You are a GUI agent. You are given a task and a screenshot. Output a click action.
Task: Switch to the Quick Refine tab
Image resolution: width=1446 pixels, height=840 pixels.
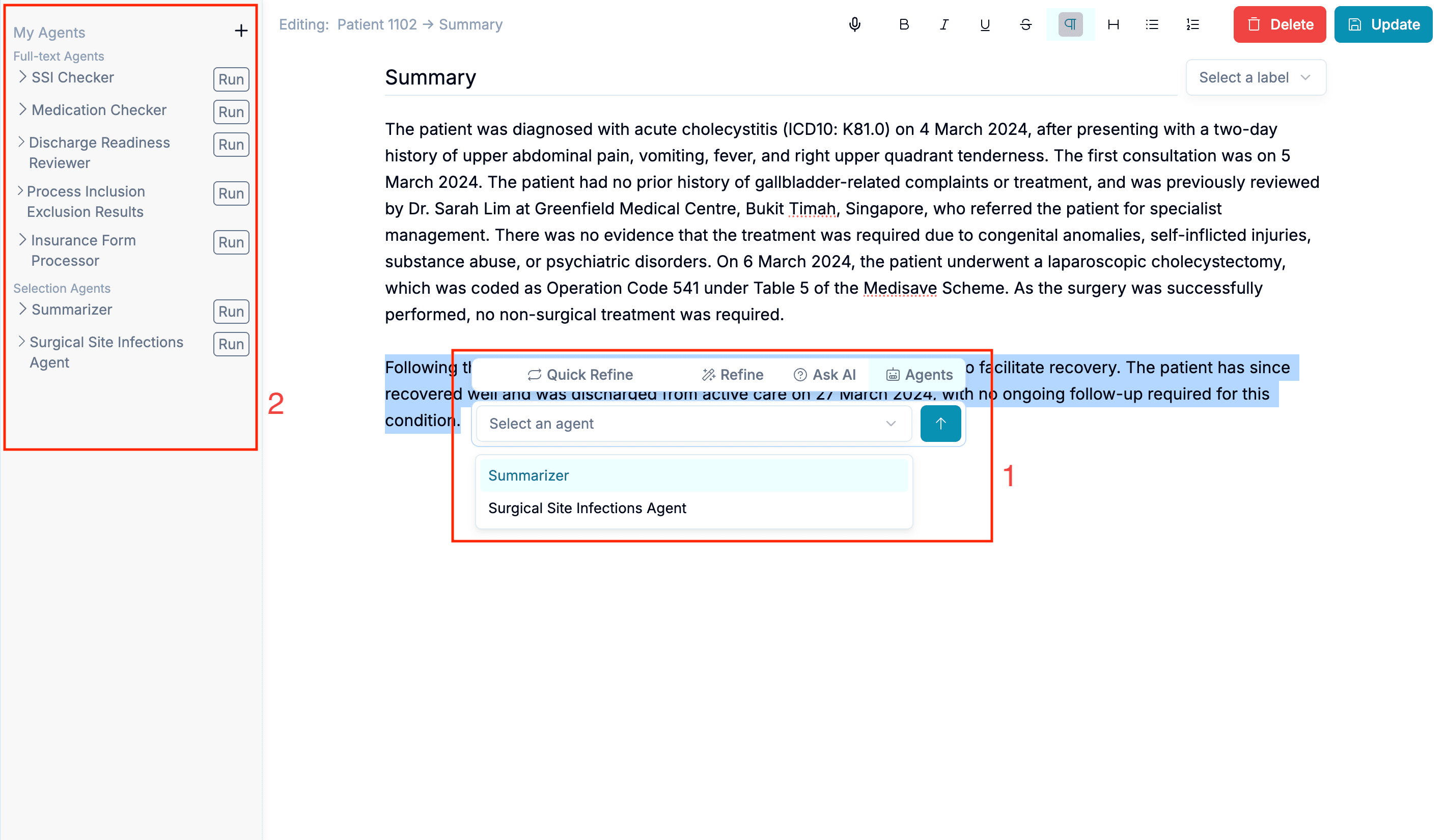[580, 374]
